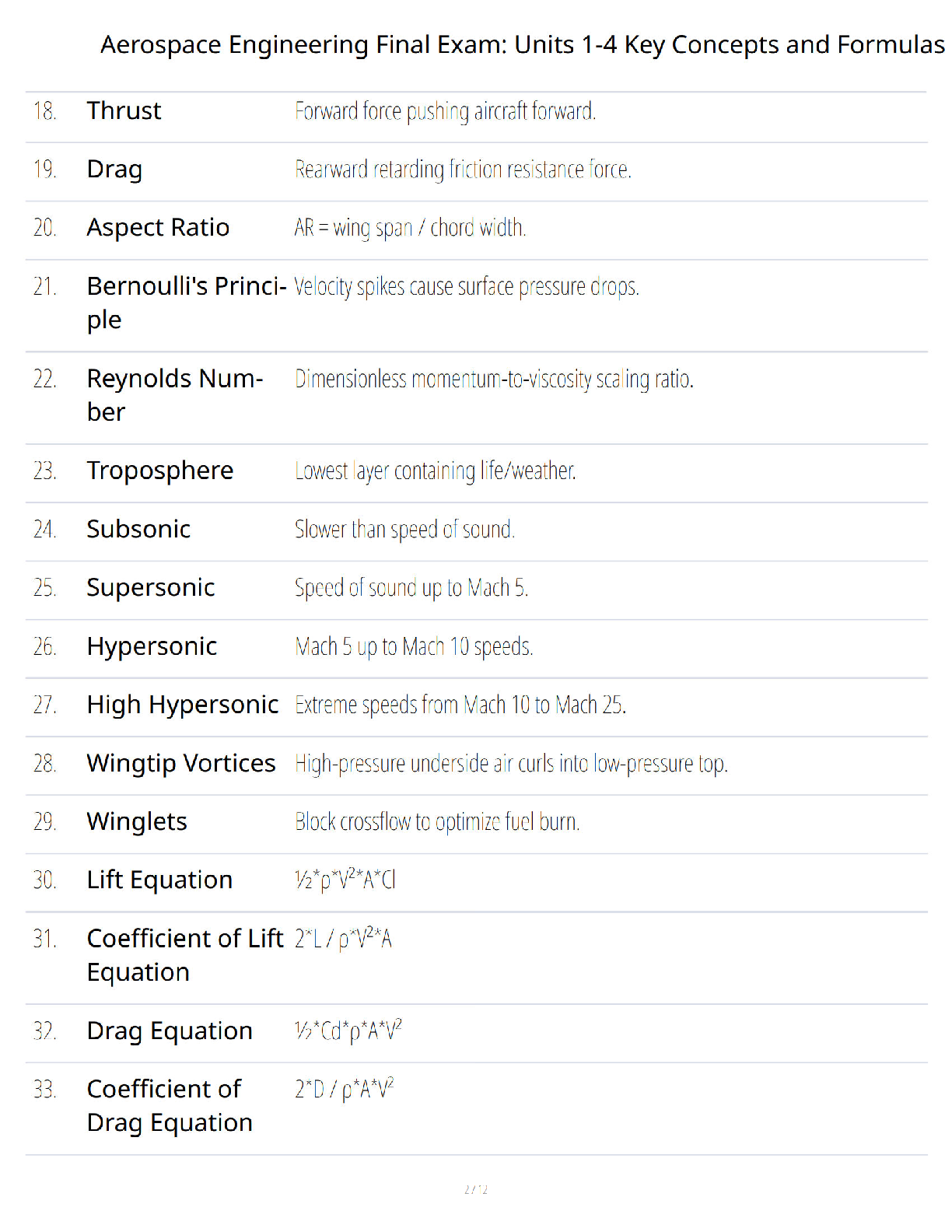The image size is (952, 1232).
Task: Click the Bernoulli's Principle term
Action: [x=187, y=303]
